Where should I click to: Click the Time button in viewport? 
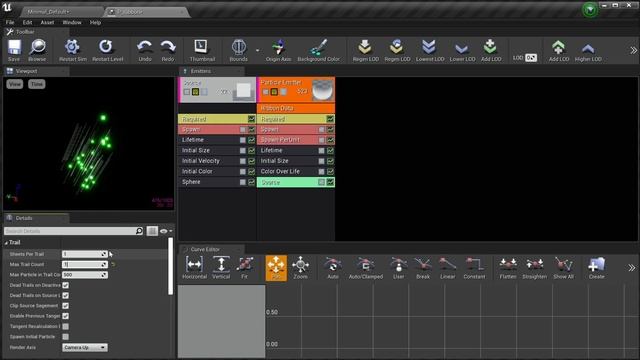tap(37, 84)
